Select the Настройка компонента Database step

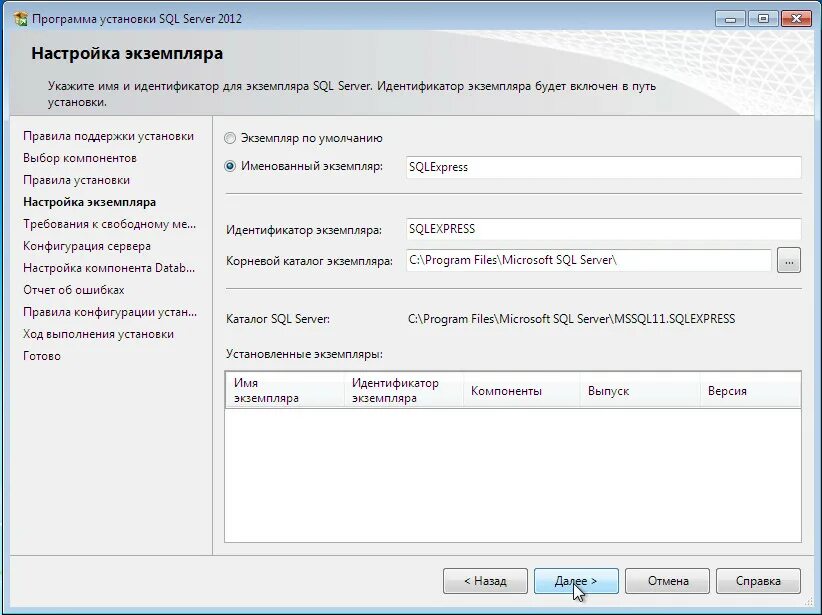[x=109, y=268]
